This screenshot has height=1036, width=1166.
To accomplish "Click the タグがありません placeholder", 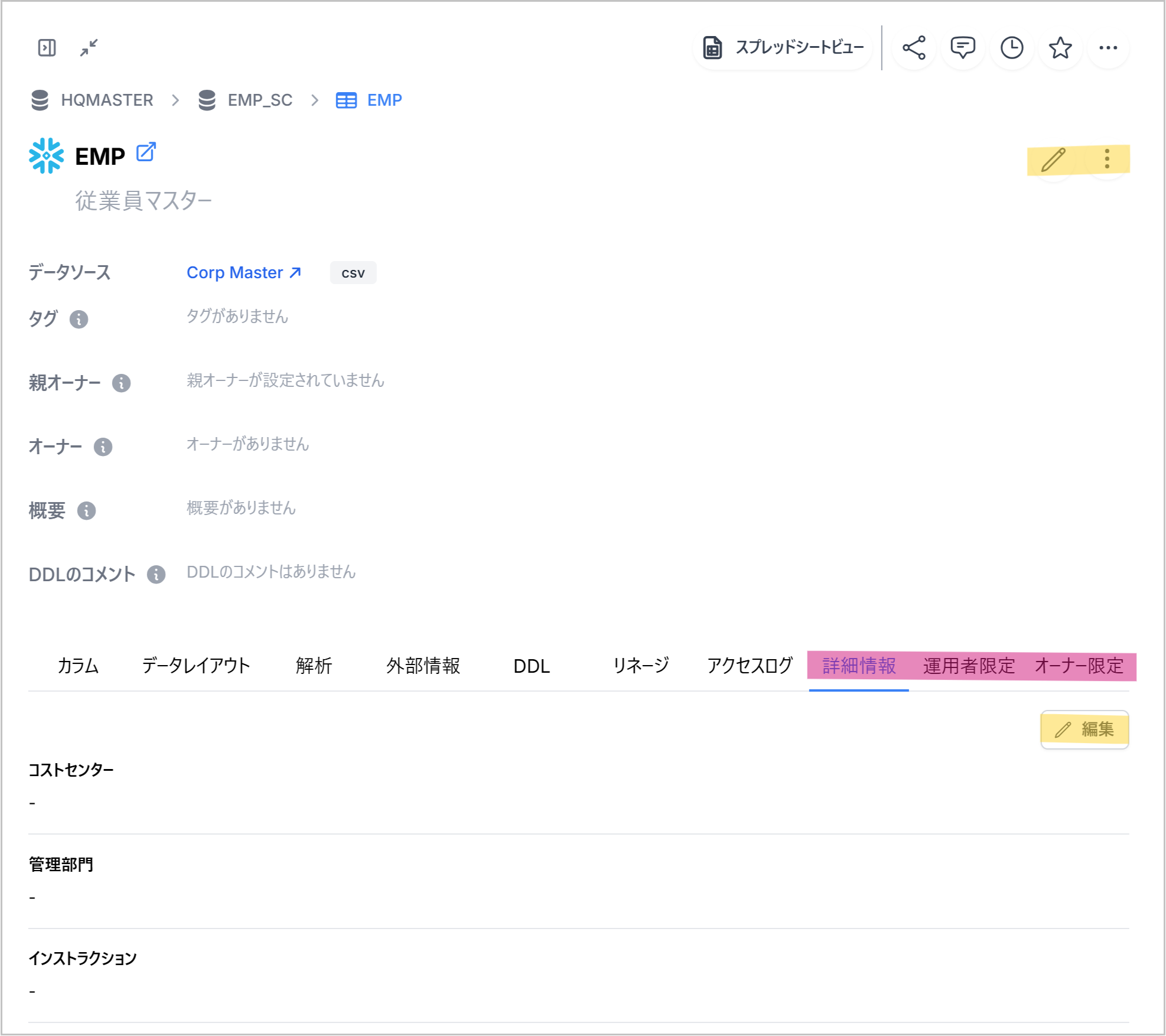I will coord(237,317).
